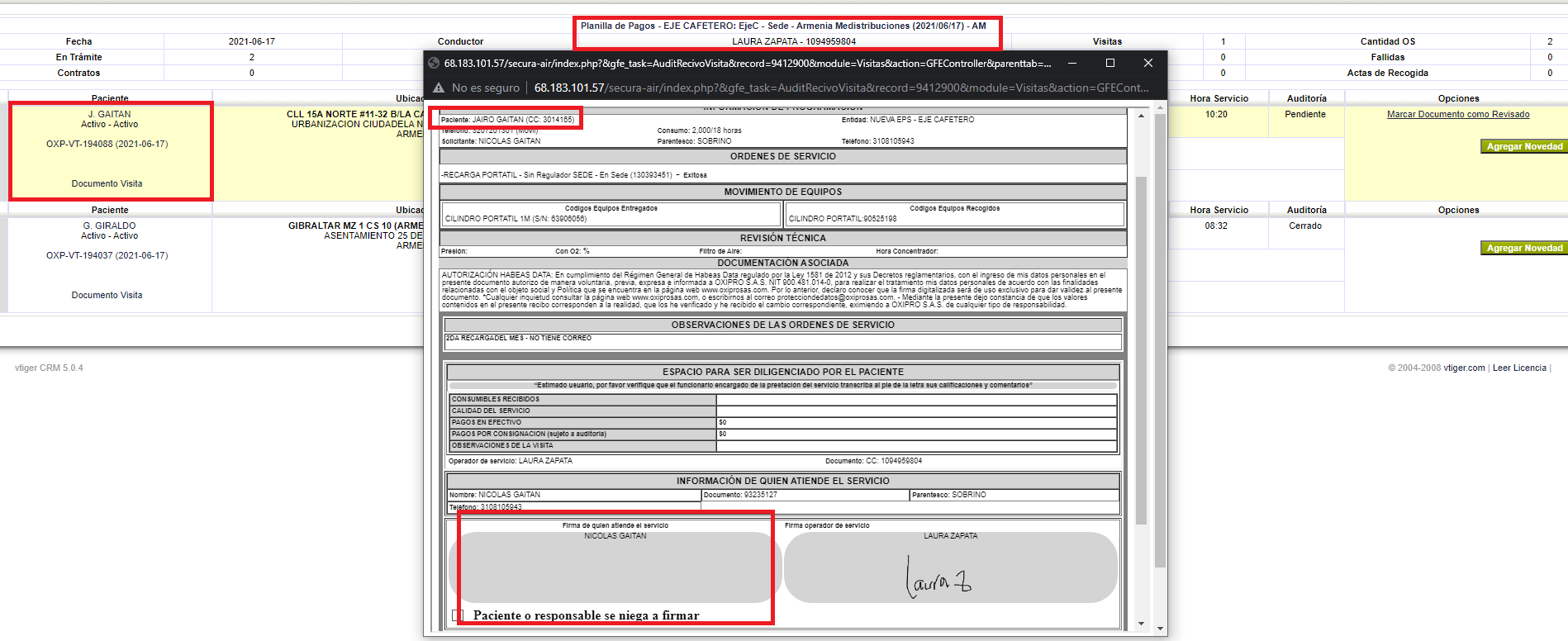Click 'ORDENES DE SERVICIO' section header

tap(783, 156)
